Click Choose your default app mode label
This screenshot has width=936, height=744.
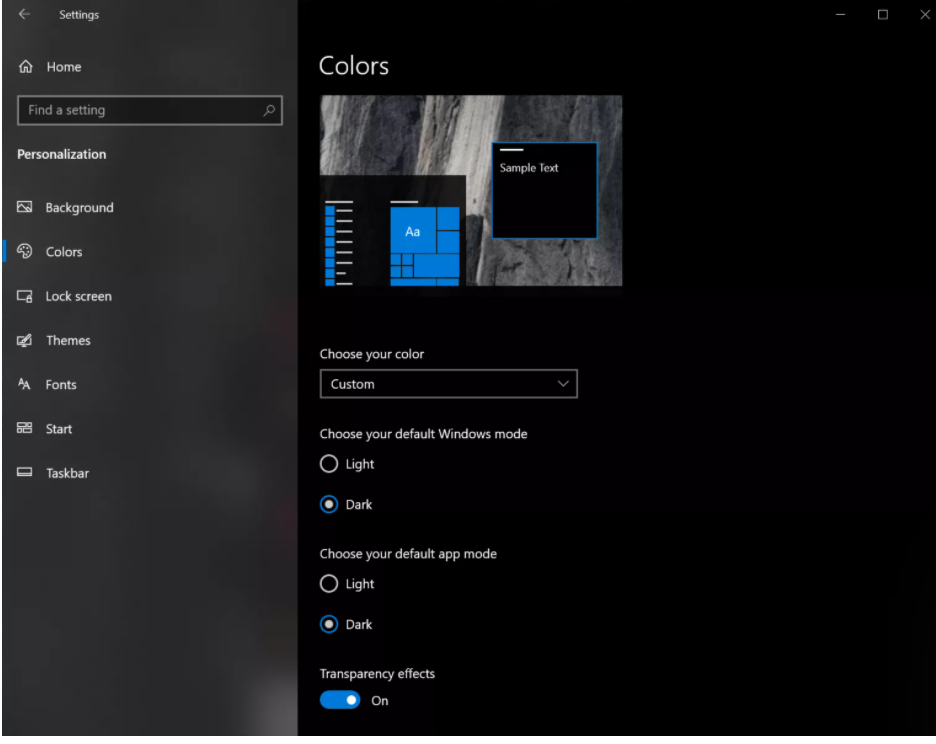pyautogui.click(x=408, y=554)
